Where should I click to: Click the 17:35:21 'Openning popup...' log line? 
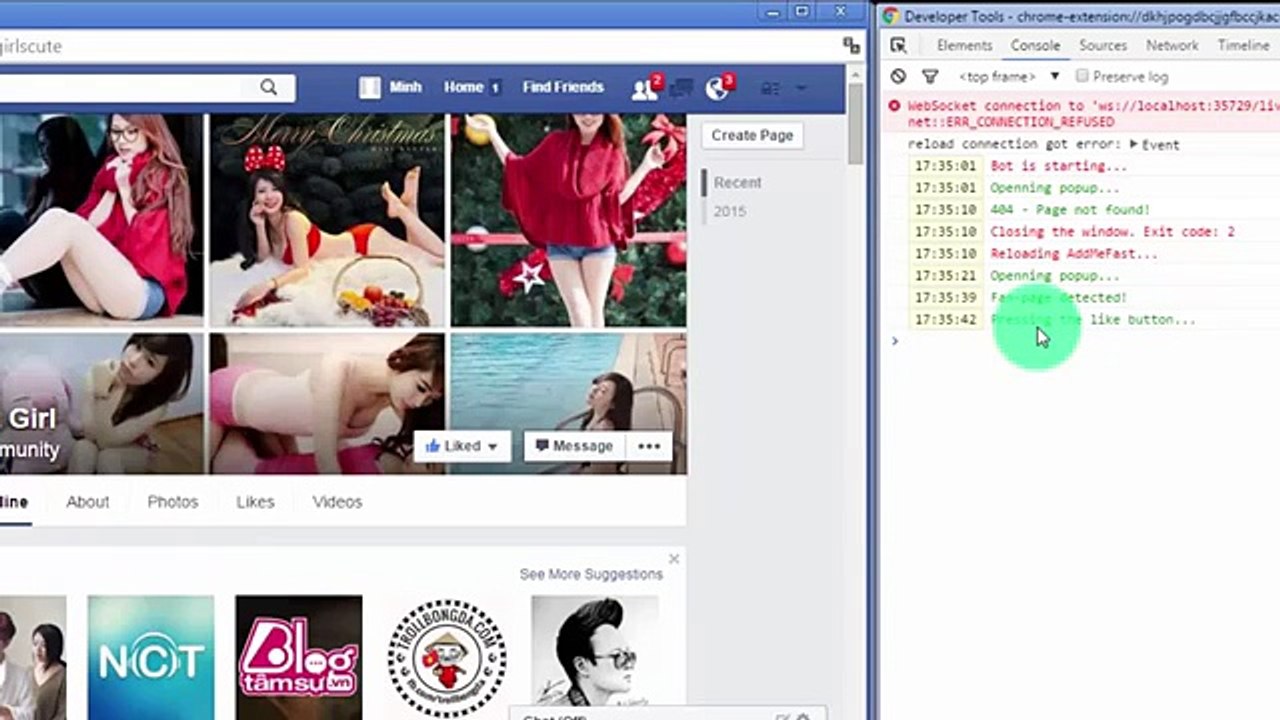pyautogui.click(x=1055, y=276)
